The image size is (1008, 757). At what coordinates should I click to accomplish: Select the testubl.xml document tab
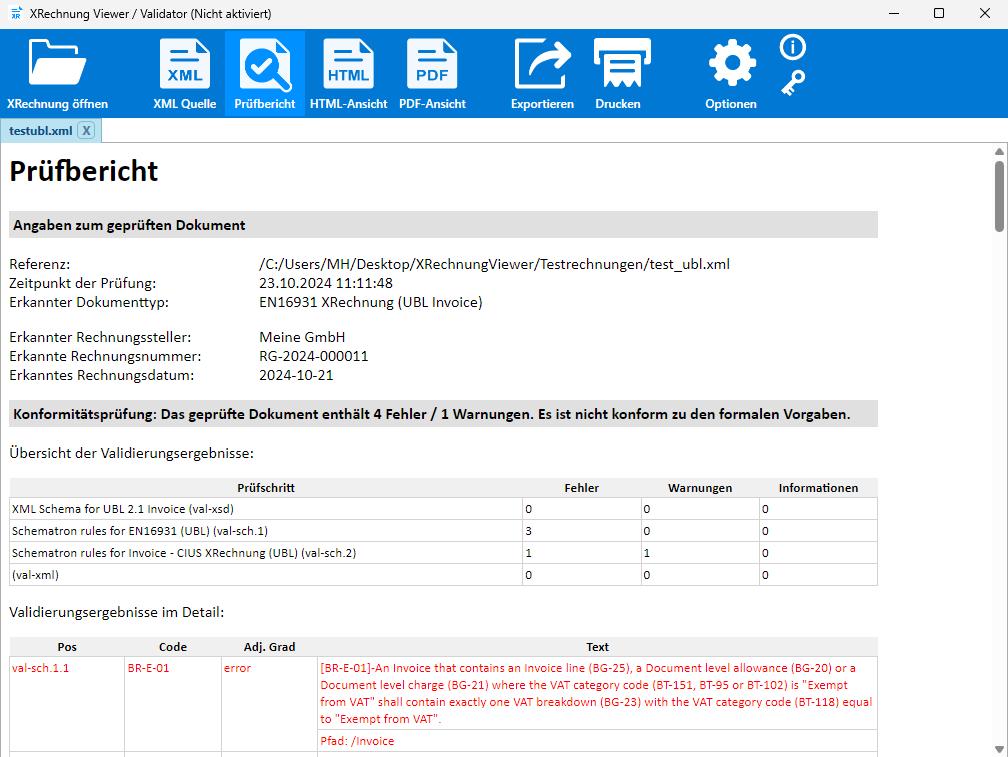[40, 131]
